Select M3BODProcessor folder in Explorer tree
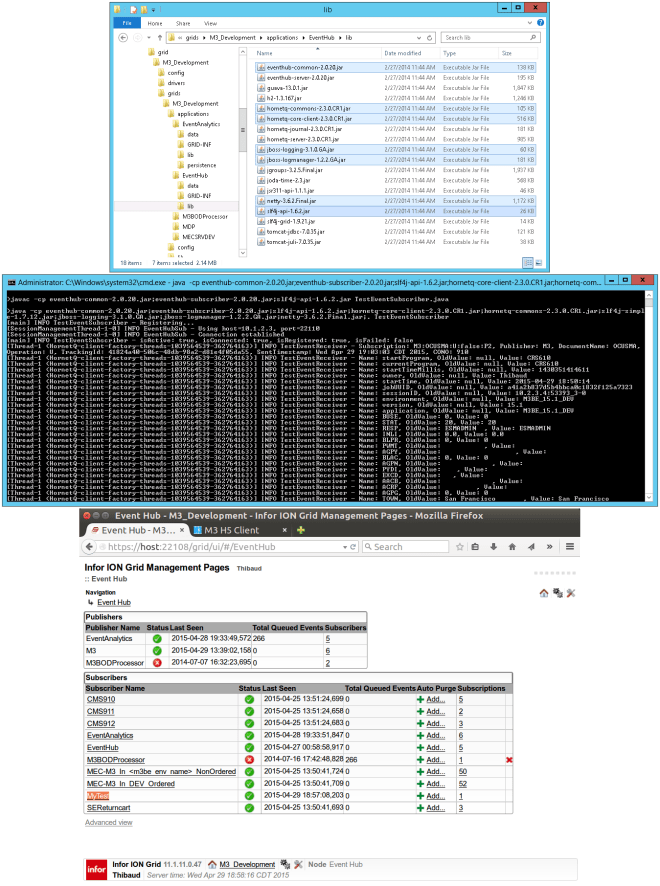 point(205,216)
